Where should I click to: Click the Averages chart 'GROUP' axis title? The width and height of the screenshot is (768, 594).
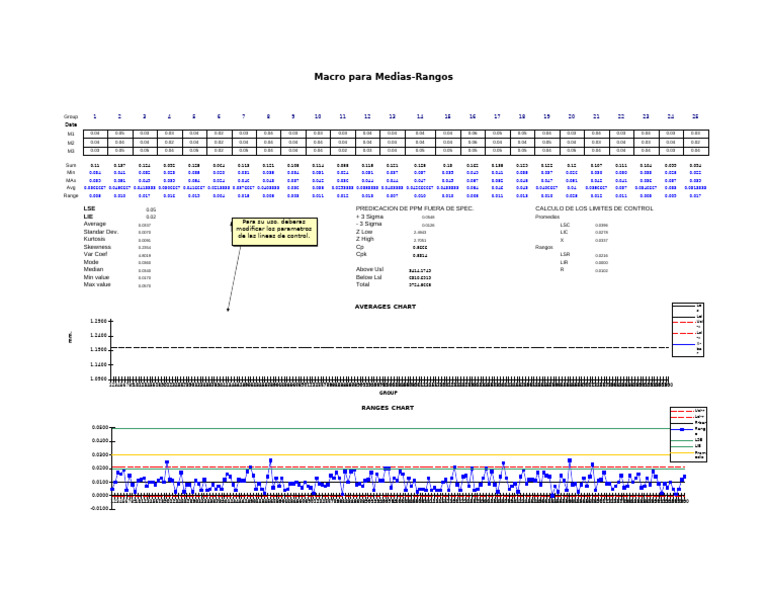point(388,393)
